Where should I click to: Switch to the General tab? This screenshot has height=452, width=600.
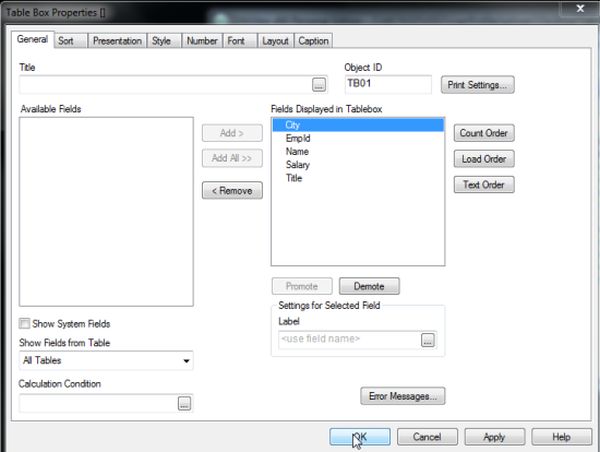point(32,39)
